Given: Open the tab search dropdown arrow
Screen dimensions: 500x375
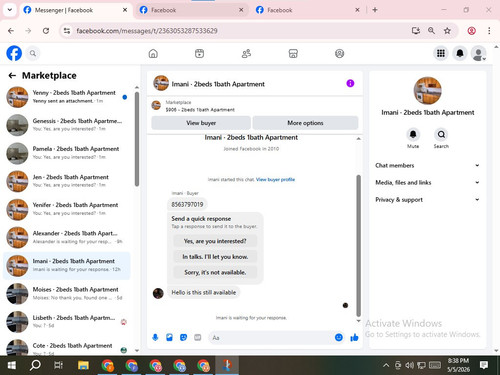Looking at the screenshot, I should 10,10.
